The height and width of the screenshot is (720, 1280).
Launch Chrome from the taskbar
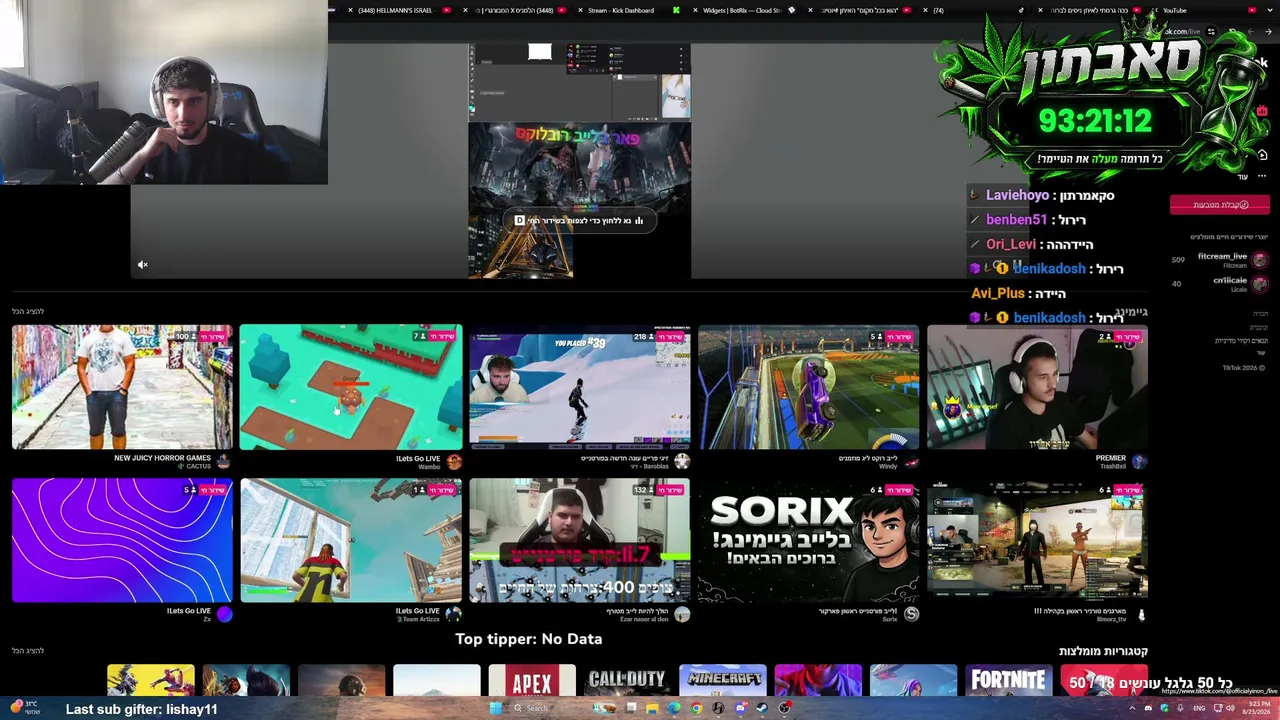click(x=696, y=708)
